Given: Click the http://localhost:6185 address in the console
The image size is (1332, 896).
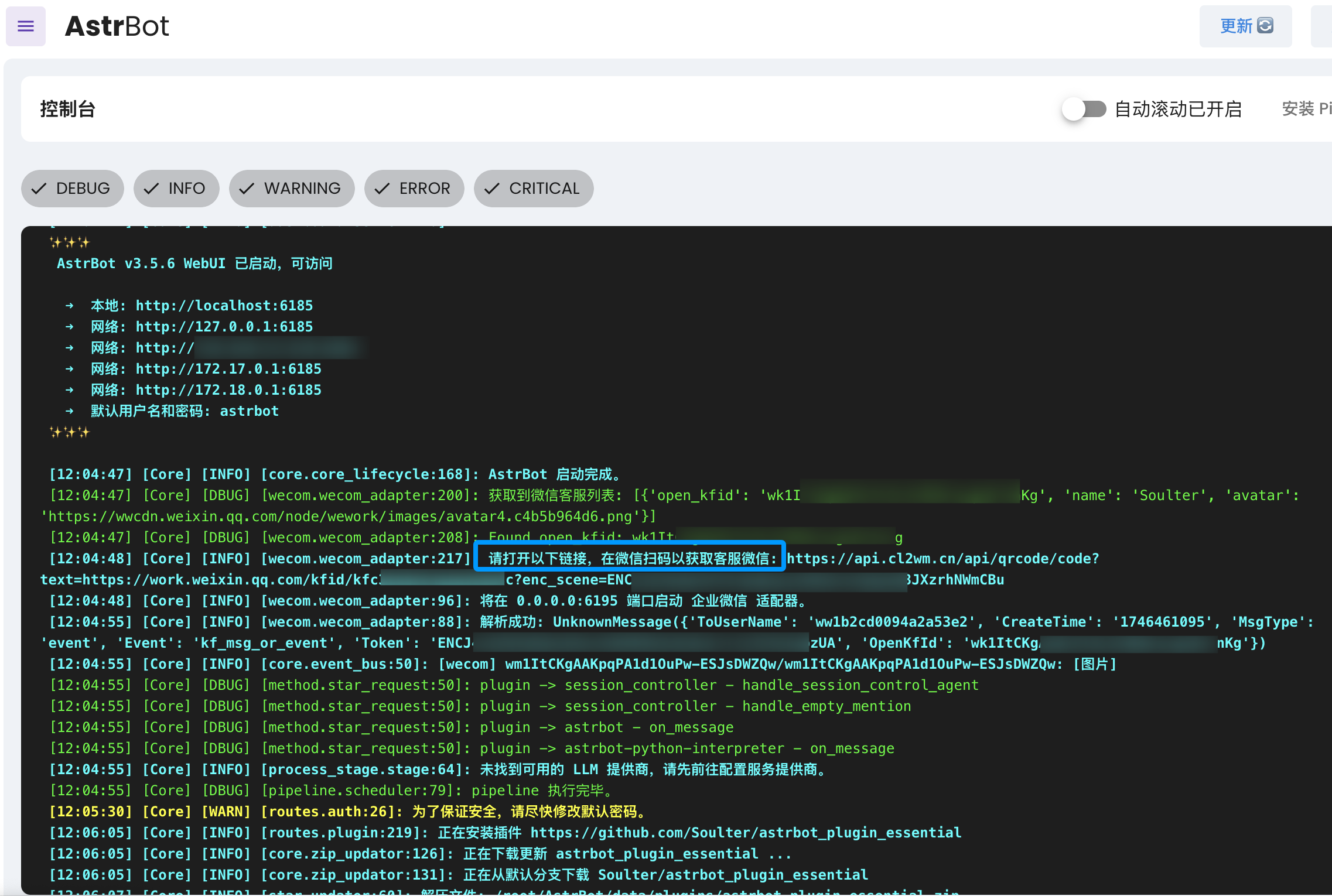Looking at the screenshot, I should [224, 306].
